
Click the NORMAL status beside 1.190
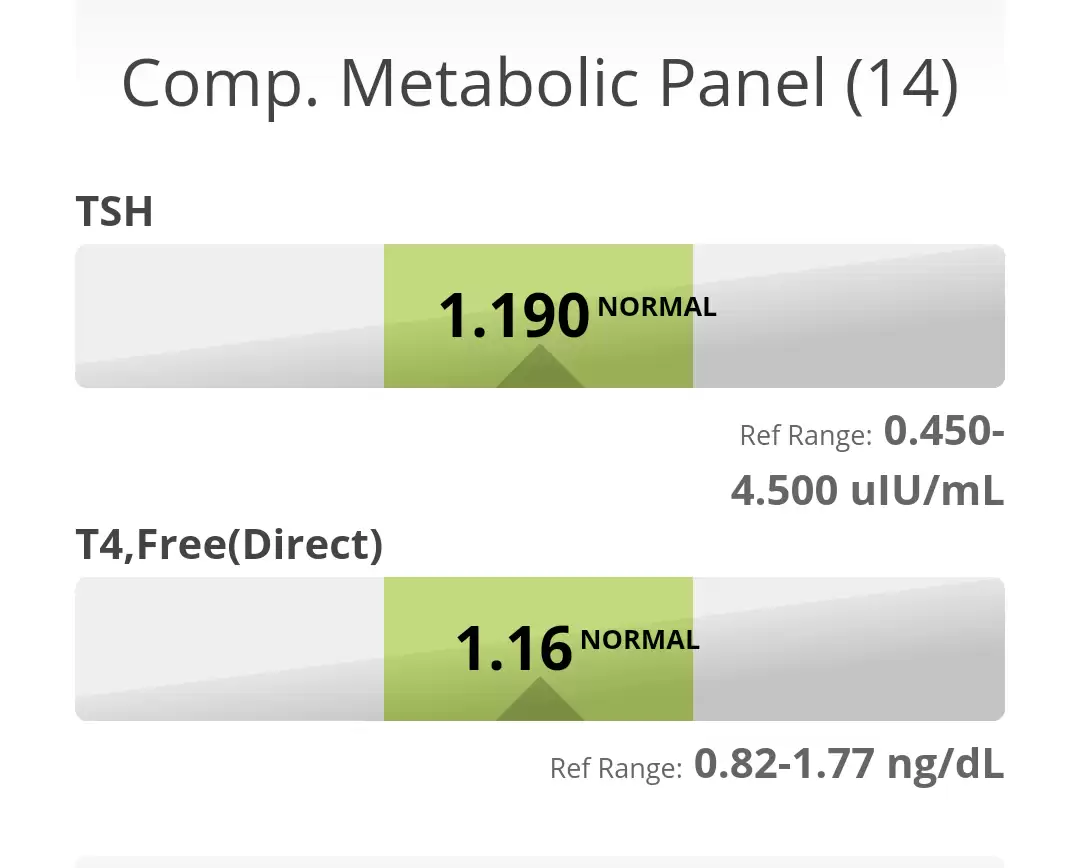click(x=657, y=308)
